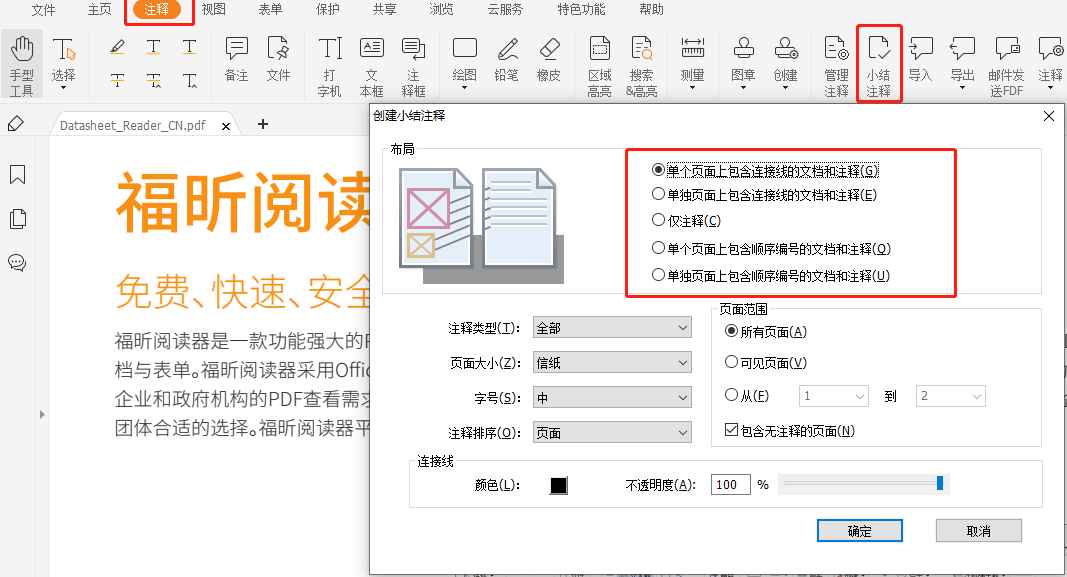Open the bookmarks panel in sidebar

click(x=17, y=175)
